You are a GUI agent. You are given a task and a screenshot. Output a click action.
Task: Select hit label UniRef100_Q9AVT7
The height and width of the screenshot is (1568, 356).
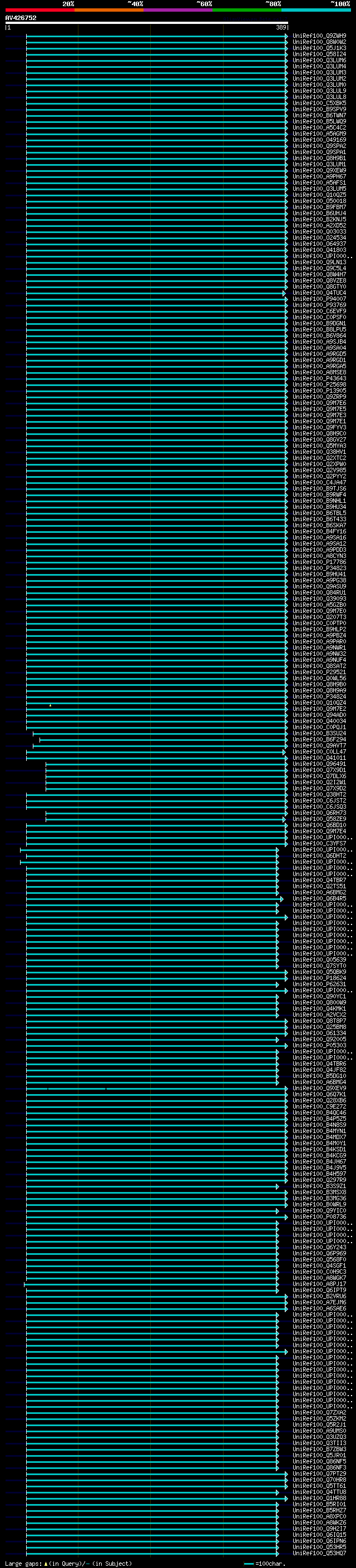(x=319, y=745)
